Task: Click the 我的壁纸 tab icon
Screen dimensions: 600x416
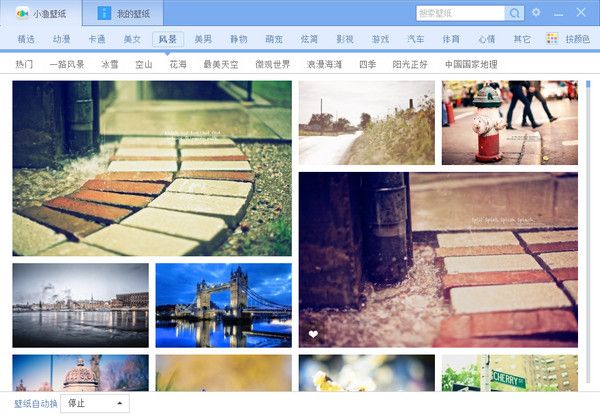Action: pos(104,14)
